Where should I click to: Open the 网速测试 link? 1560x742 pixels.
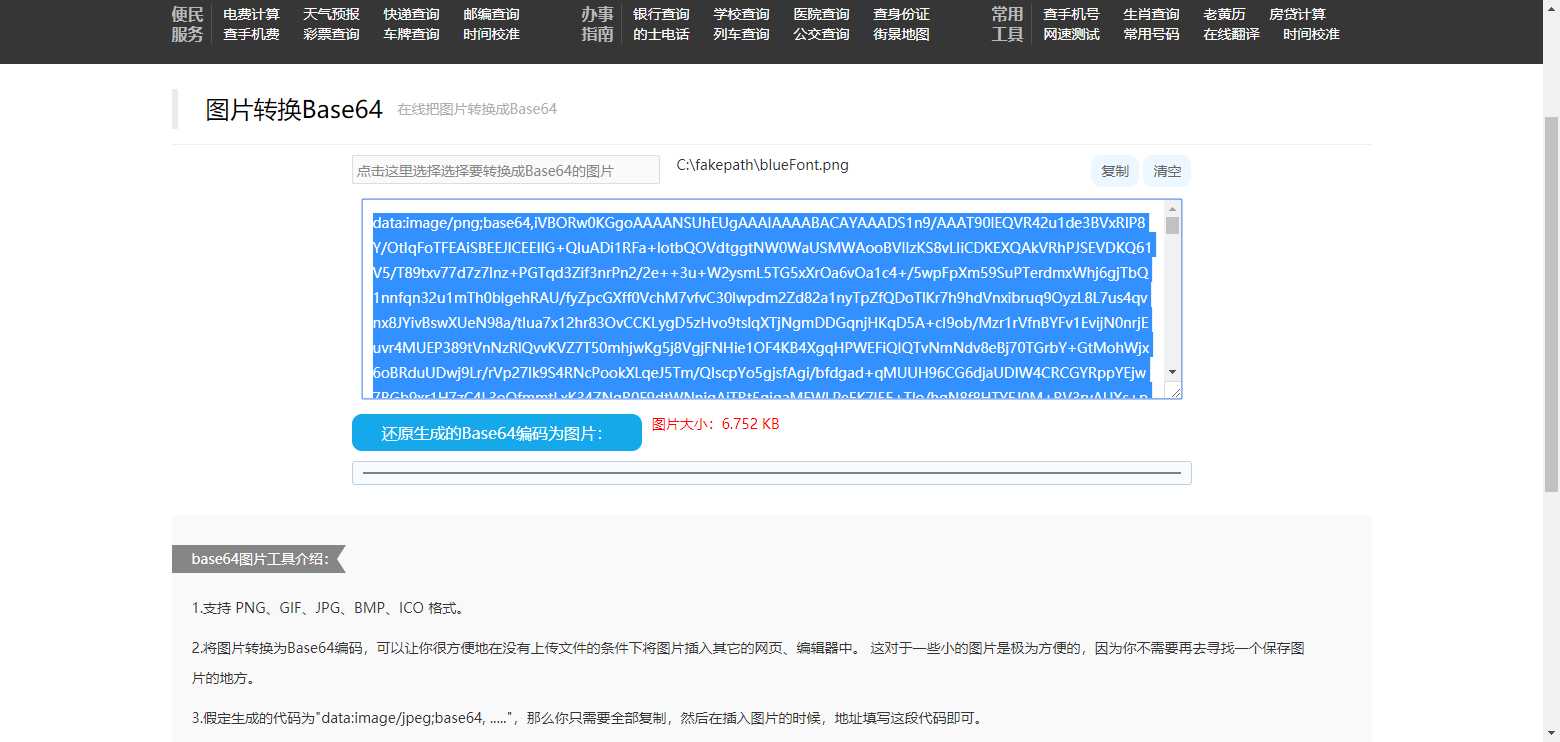1071,34
